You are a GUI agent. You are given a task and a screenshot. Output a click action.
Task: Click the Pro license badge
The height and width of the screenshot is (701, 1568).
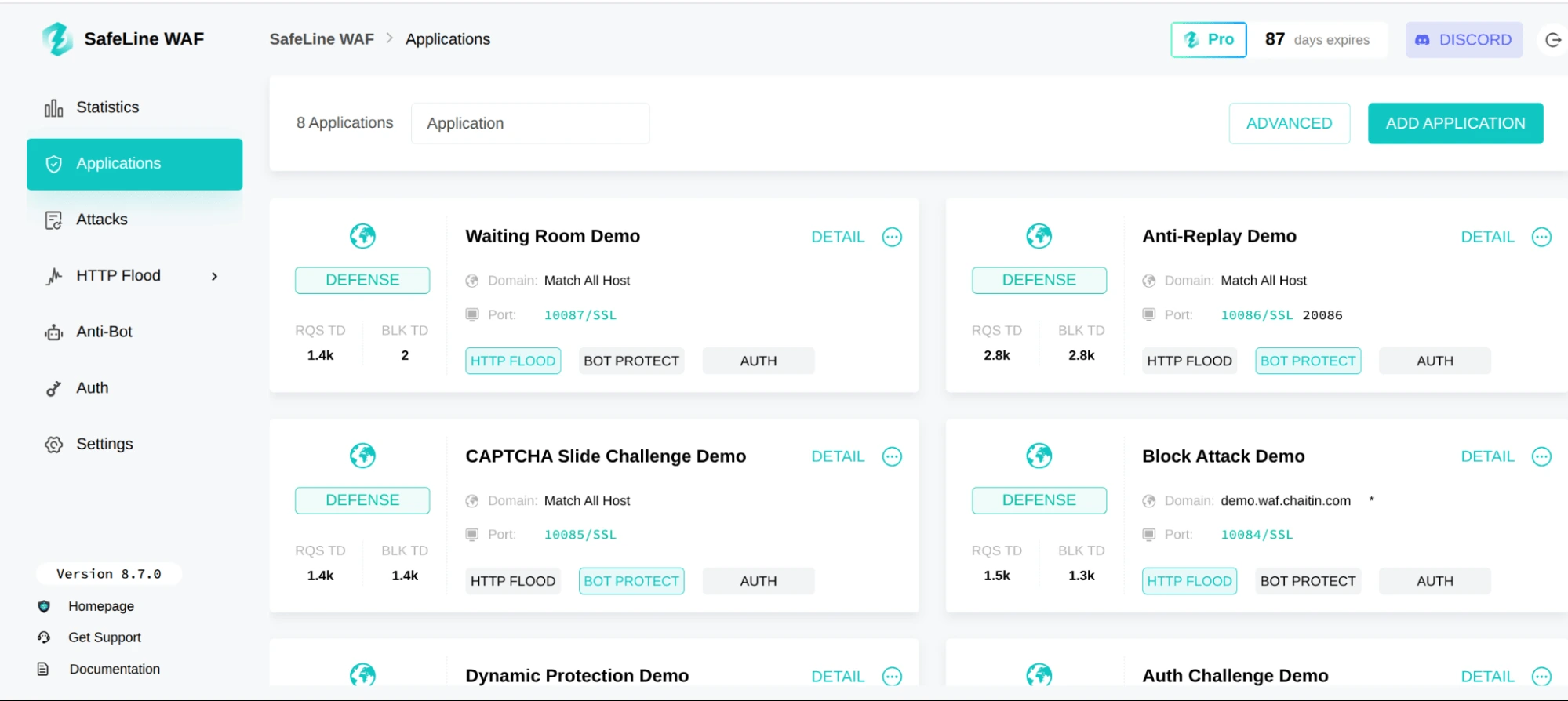coord(1209,40)
